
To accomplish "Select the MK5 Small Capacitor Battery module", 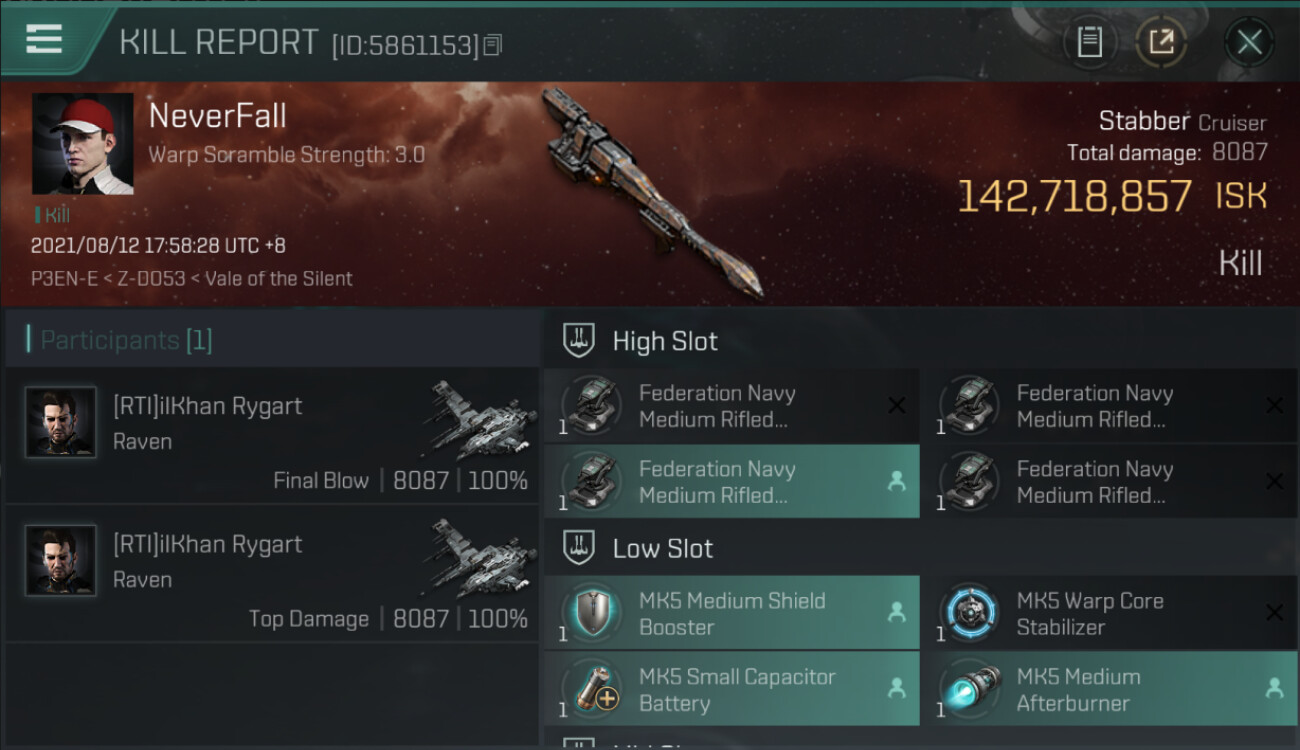I will point(731,689).
